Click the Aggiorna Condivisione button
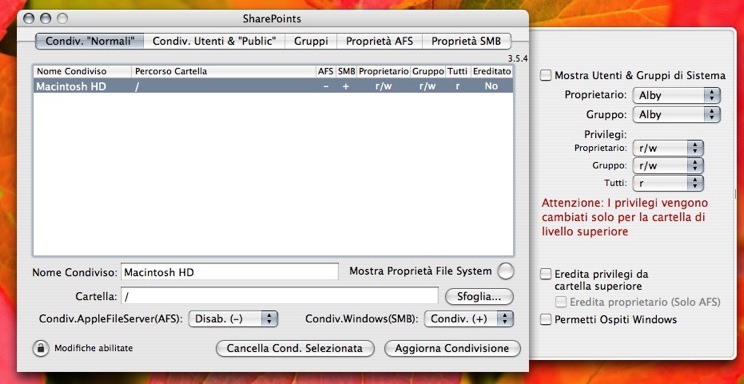Image resolution: width=744 pixels, height=384 pixels. (452, 348)
